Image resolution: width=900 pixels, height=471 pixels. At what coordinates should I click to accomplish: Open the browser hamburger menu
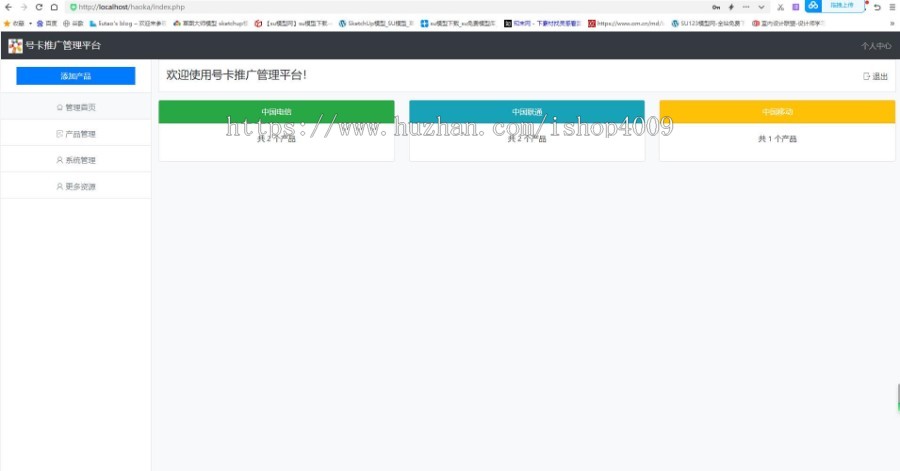[x=893, y=7]
